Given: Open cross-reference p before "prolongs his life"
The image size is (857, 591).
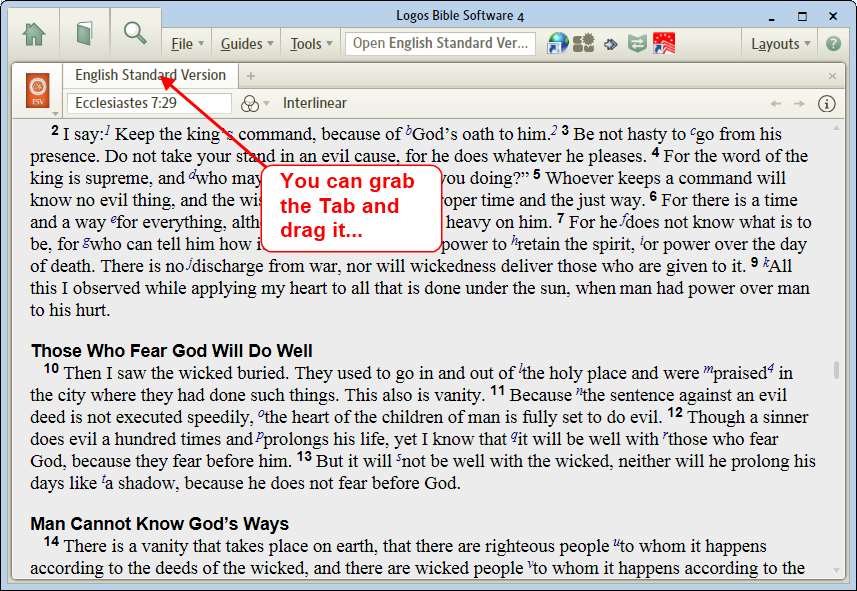Looking at the screenshot, I should (260, 436).
